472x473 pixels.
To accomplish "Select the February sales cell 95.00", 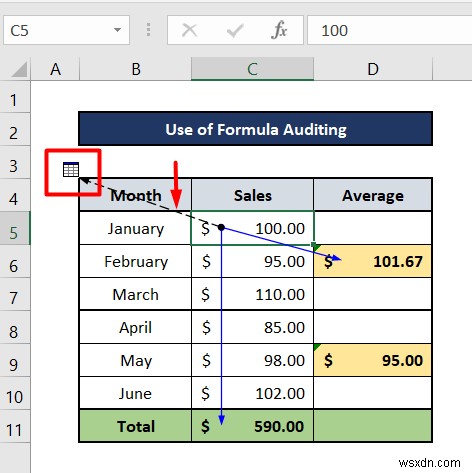I will [x=252, y=261].
